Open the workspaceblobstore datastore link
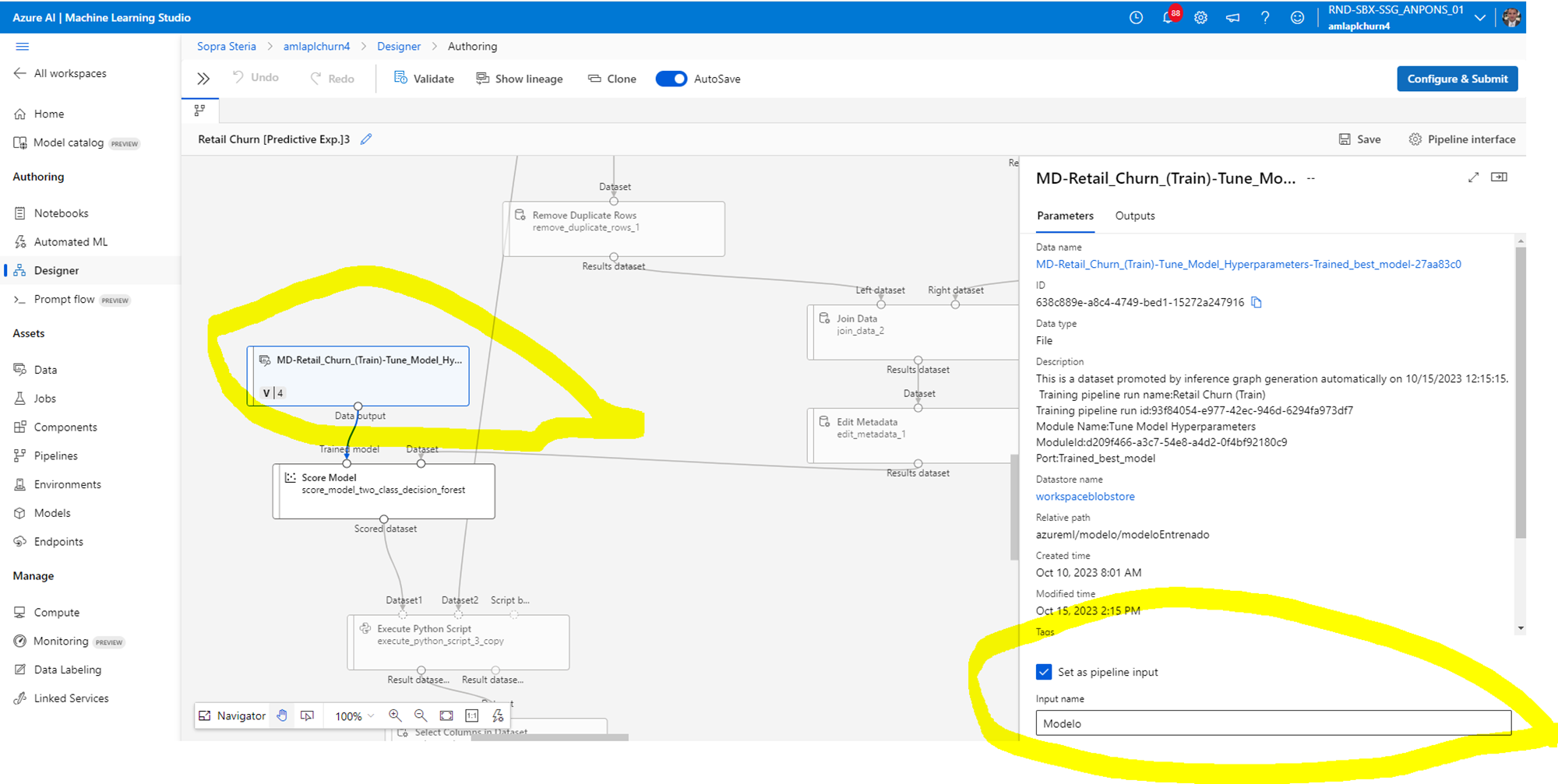The width and height of the screenshot is (1558, 784). [1085, 497]
